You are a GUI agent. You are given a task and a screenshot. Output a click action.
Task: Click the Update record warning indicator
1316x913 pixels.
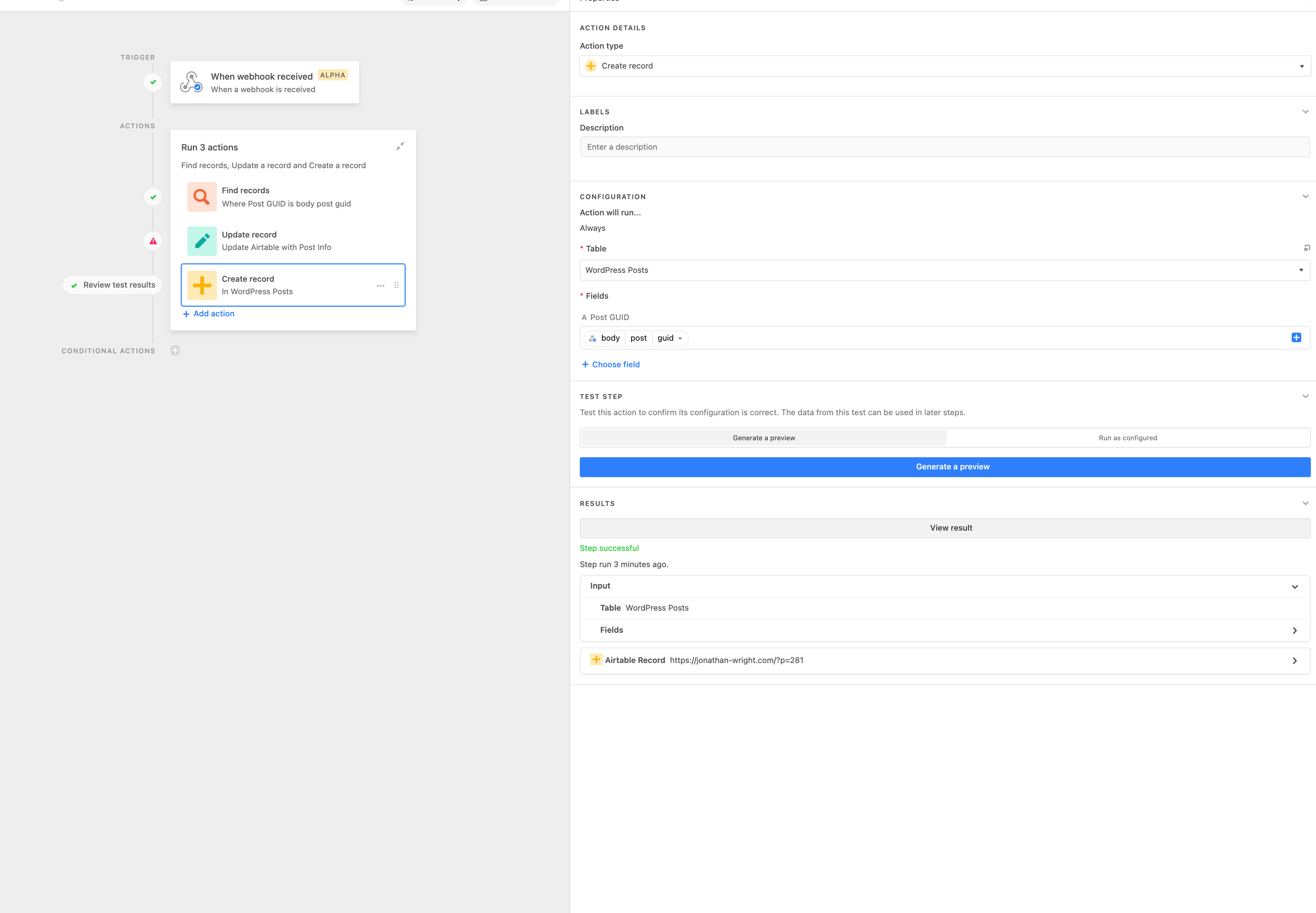tap(153, 242)
